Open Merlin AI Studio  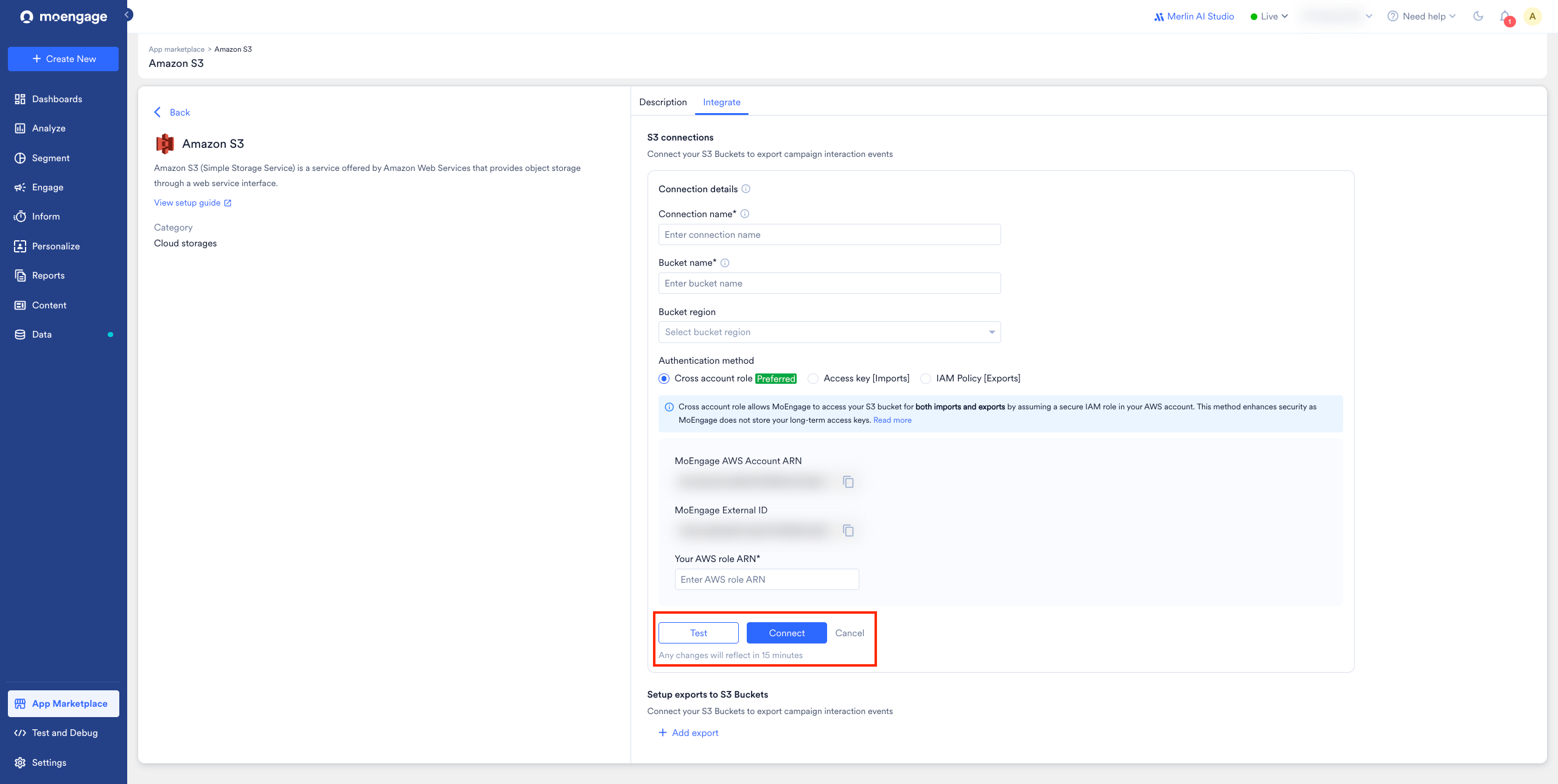tap(1194, 16)
